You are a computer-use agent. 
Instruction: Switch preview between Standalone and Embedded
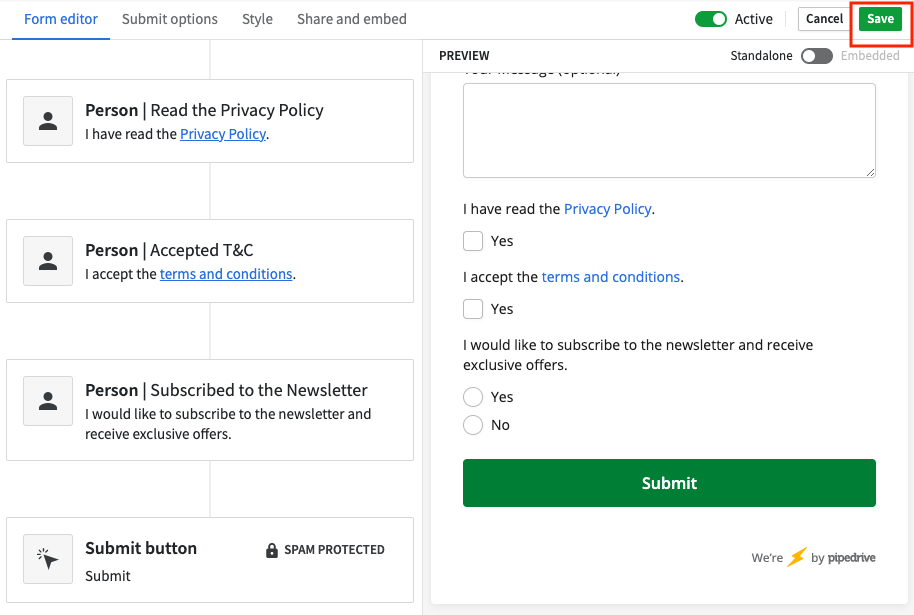coord(817,56)
